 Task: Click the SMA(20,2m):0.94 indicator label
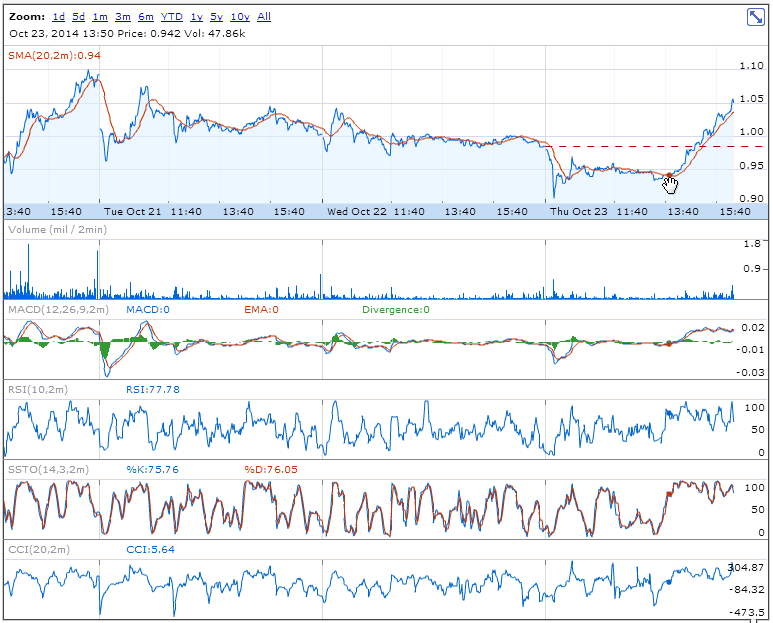pos(54,56)
